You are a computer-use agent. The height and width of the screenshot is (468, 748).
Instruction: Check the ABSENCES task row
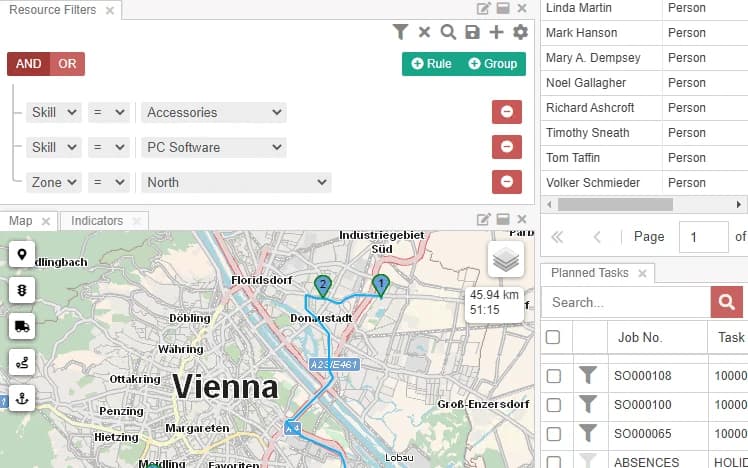pyautogui.click(x=554, y=462)
